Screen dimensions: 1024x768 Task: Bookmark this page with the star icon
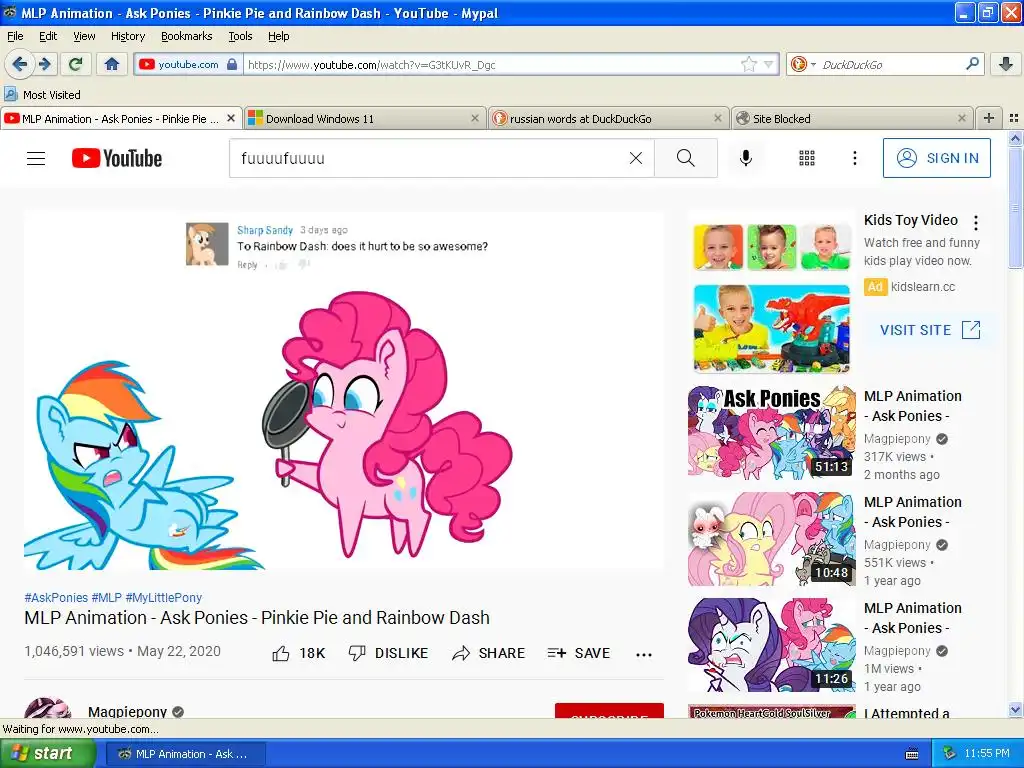pyautogui.click(x=748, y=64)
